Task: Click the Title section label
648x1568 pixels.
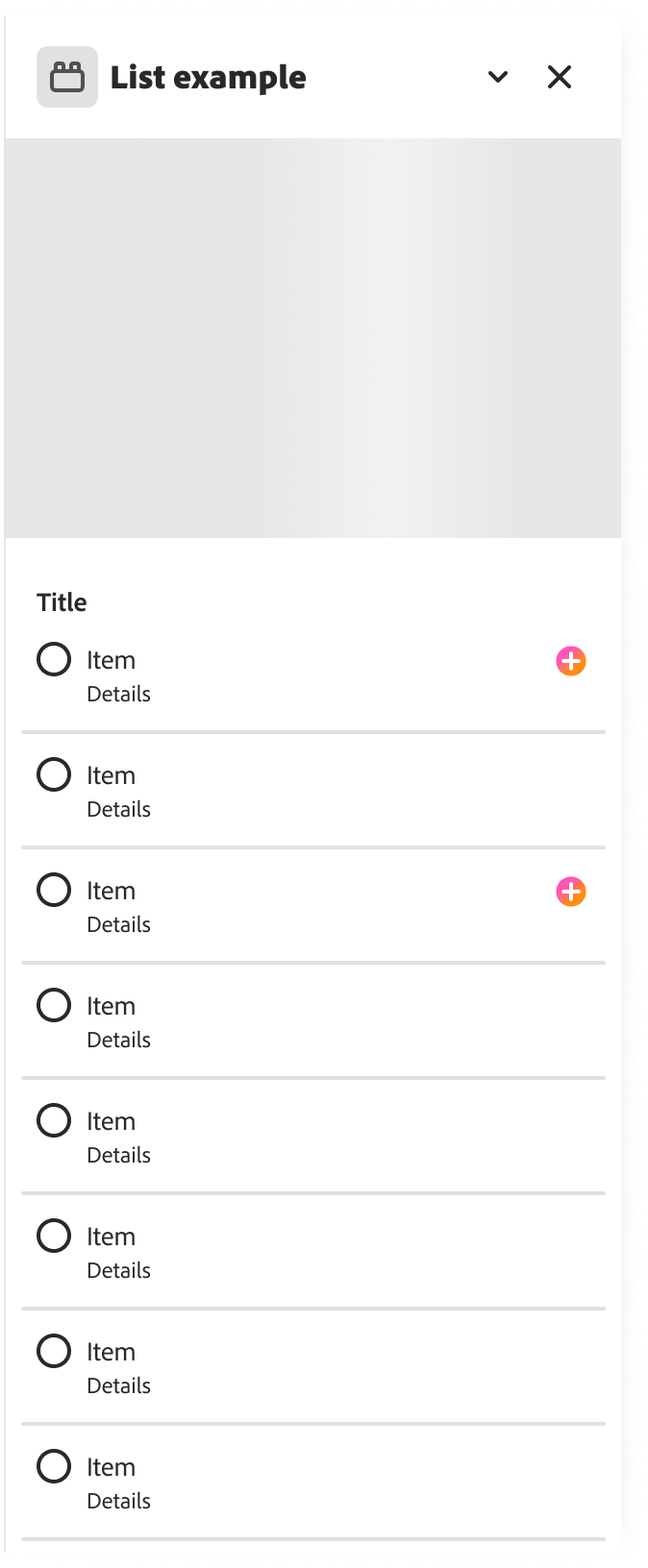Action: point(62,602)
